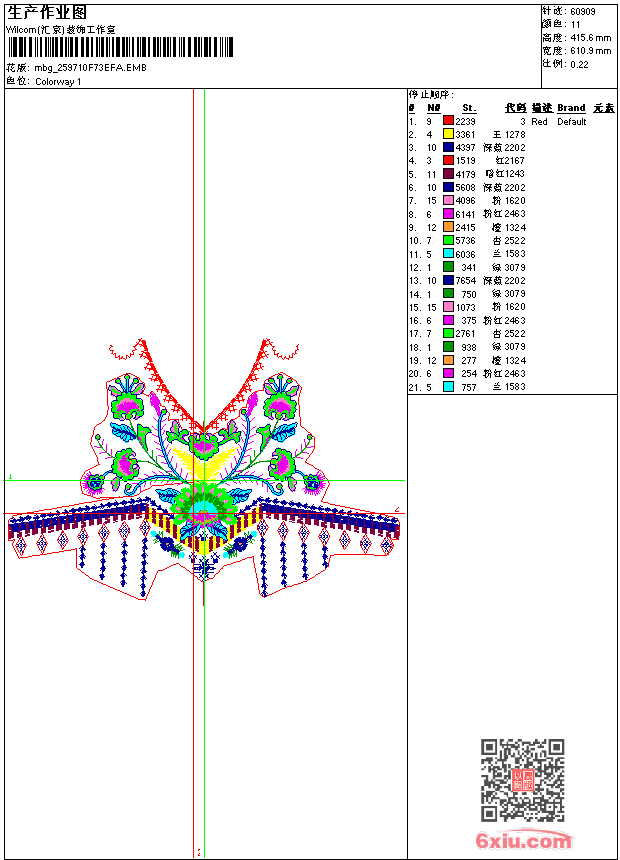
Task: Select the 'Default' brand entry
Action: click(572, 122)
